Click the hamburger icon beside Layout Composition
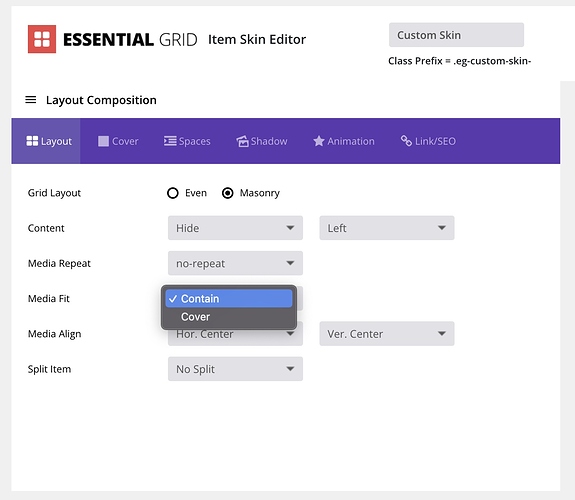This screenshot has width=575, height=500. coord(30,100)
